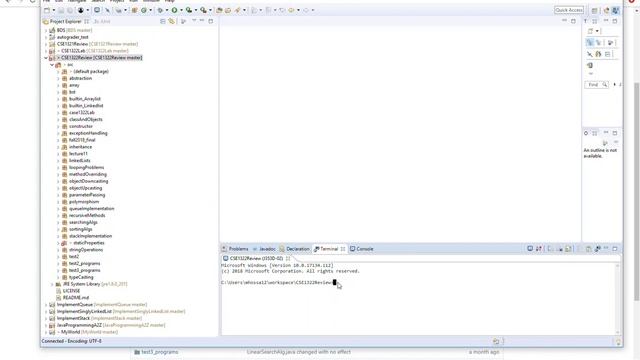Expand the searchingAlgs package
The image size is (640, 360).
click(x=58, y=222)
